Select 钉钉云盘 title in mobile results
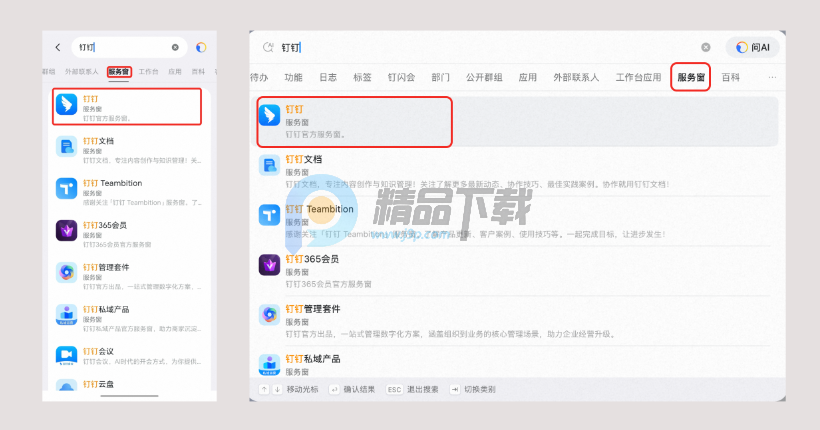The image size is (820, 430). [98, 384]
